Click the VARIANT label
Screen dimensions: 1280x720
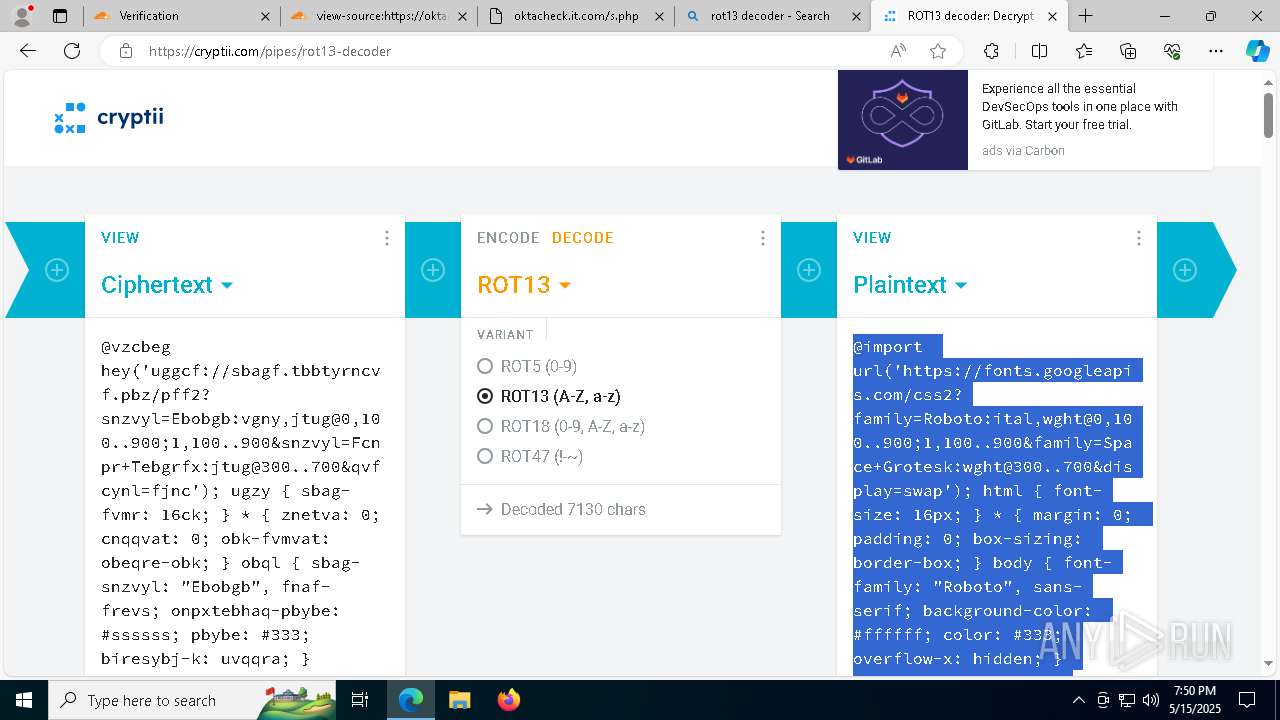(505, 335)
